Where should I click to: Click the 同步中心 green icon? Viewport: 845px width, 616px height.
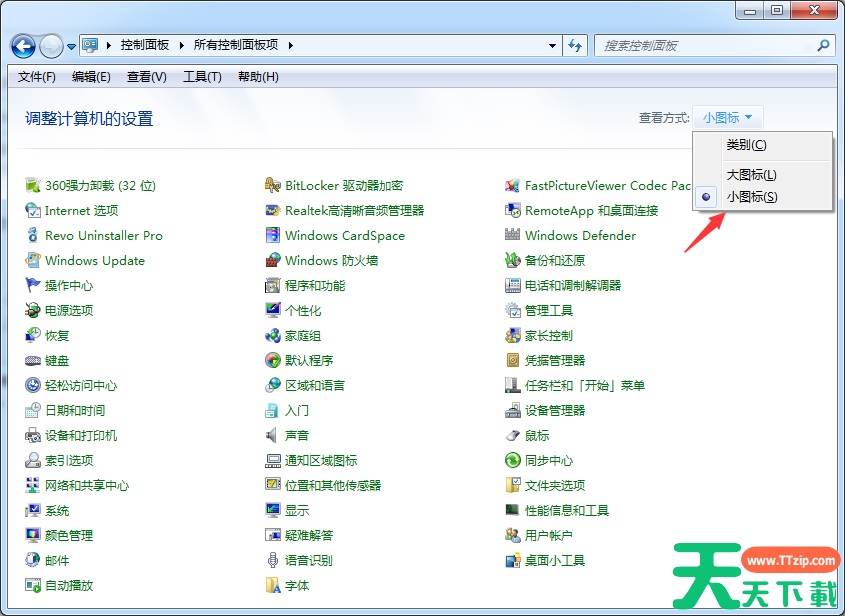[512, 460]
